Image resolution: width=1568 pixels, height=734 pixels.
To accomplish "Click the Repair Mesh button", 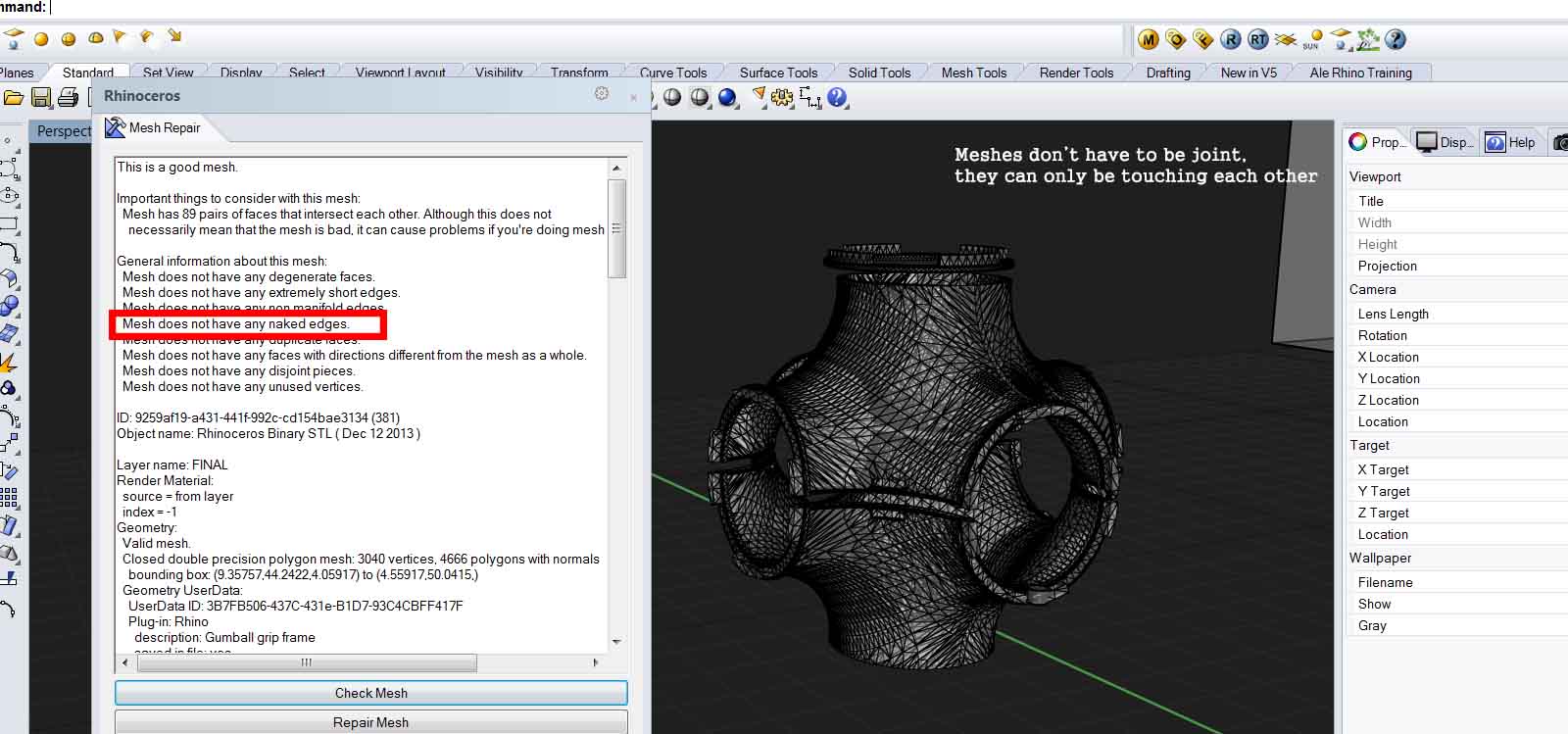I will pos(370,722).
